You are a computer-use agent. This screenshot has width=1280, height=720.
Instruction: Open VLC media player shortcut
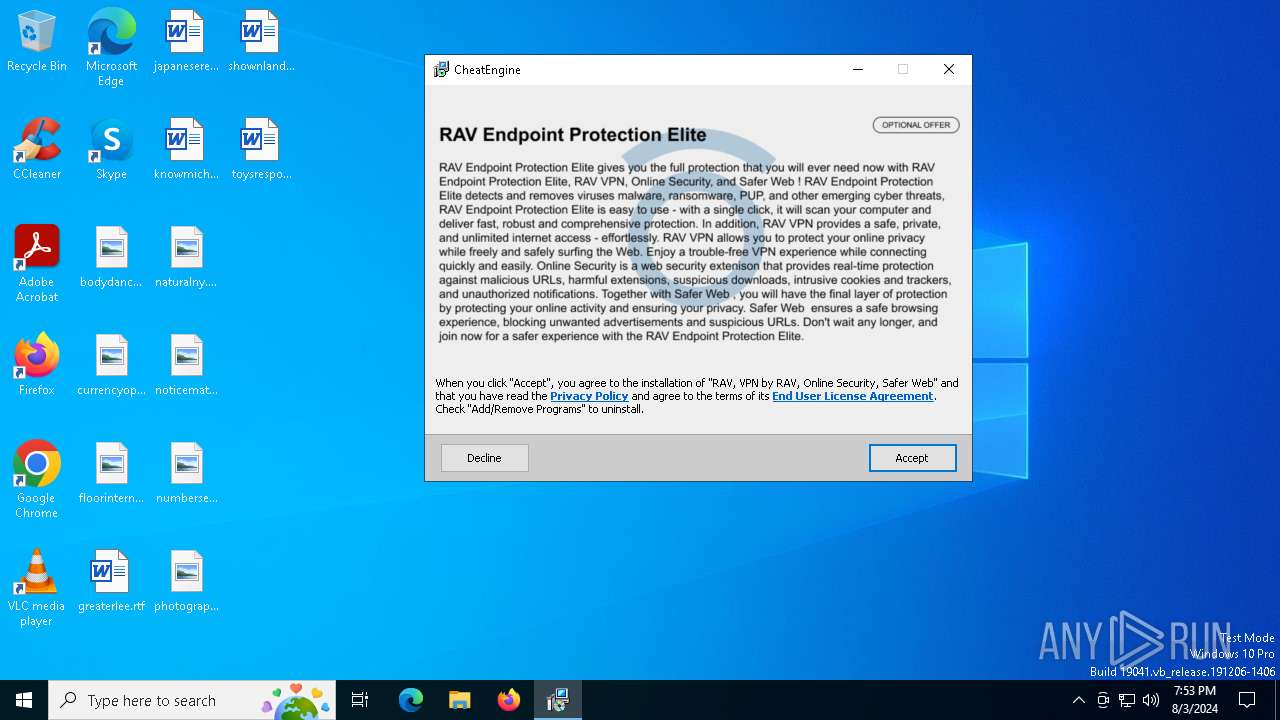click(x=37, y=588)
